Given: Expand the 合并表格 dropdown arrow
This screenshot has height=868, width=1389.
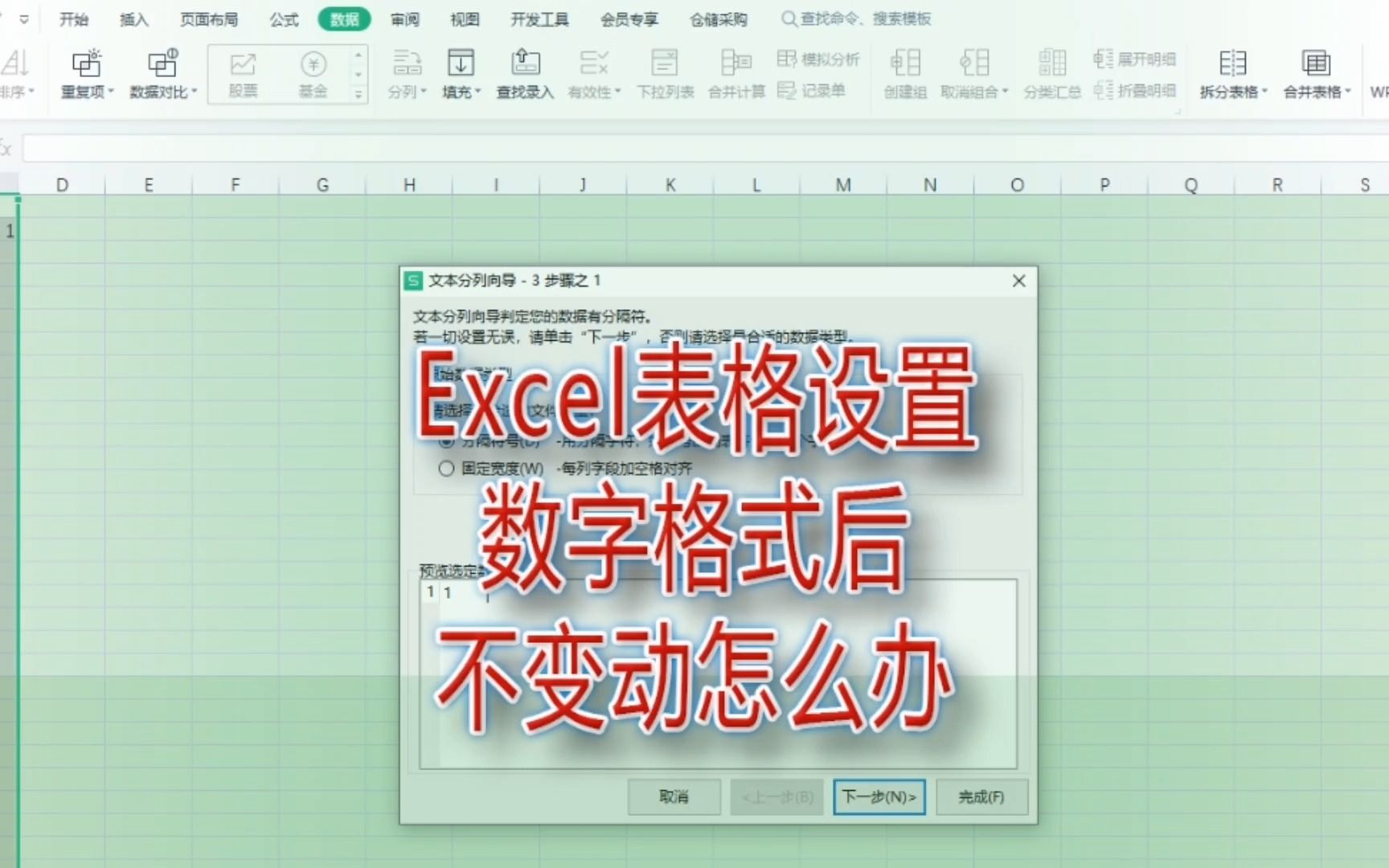Looking at the screenshot, I should (1348, 92).
